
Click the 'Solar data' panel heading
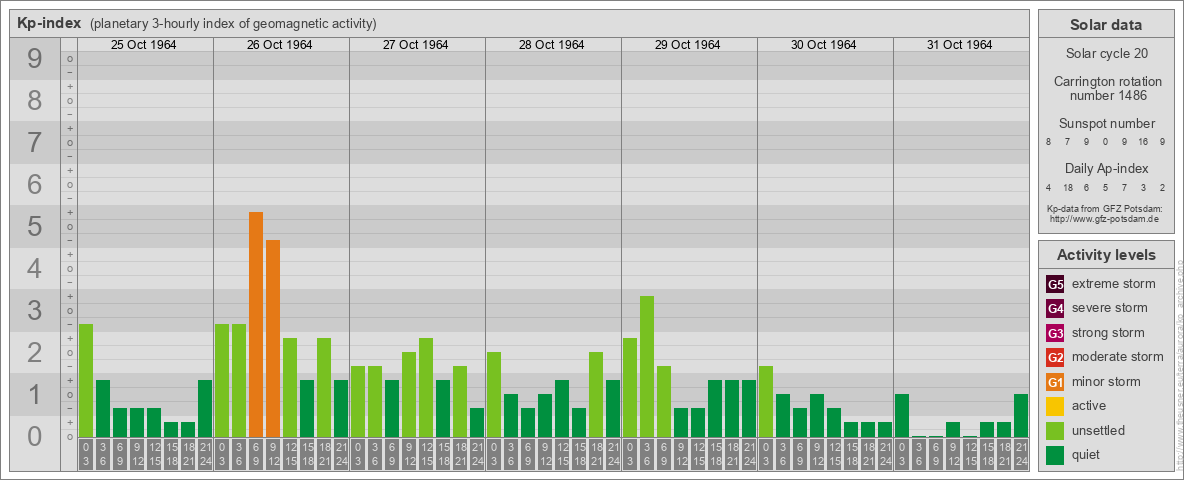click(x=1106, y=25)
